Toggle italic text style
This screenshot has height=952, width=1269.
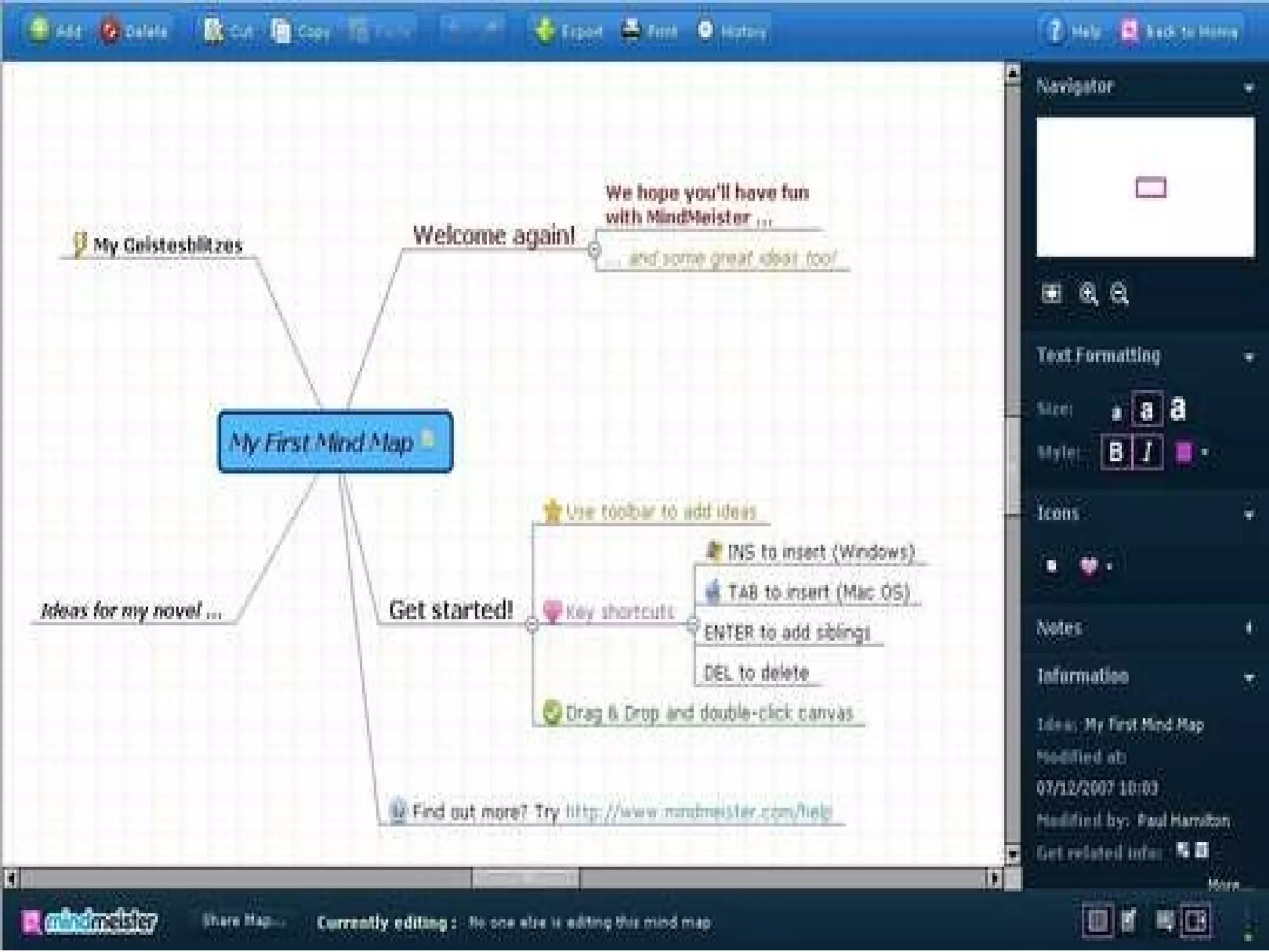pyautogui.click(x=1148, y=452)
